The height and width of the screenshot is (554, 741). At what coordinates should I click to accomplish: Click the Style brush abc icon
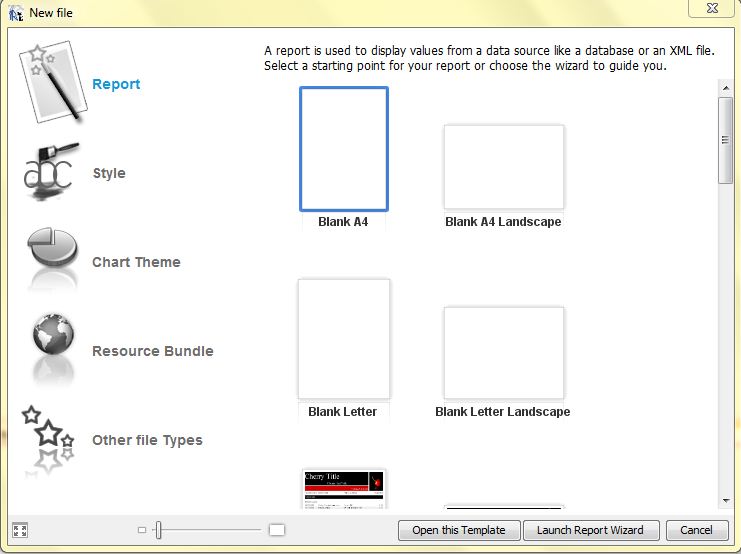point(51,171)
